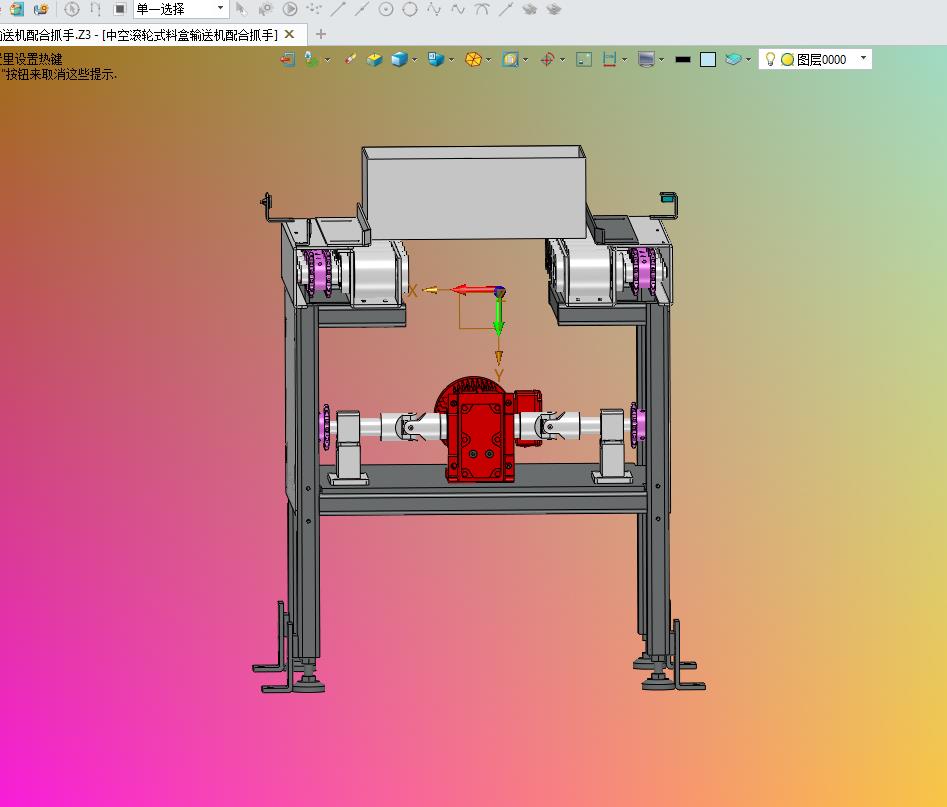Click the blue cube with tag view icon
The image size is (947, 807).
coord(436,59)
